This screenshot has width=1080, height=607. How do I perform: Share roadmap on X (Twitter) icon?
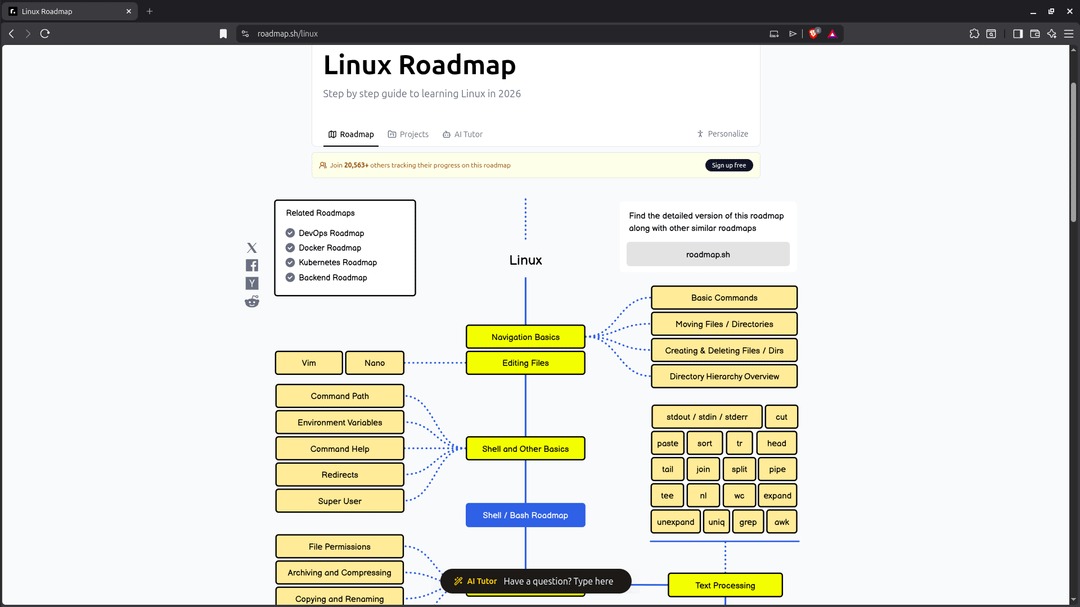[252, 247]
